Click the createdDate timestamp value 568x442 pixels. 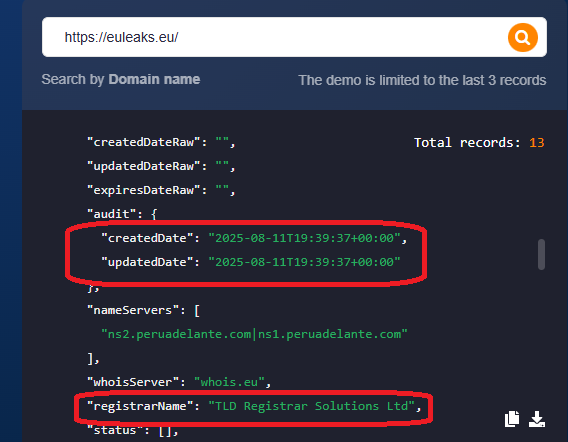[x=304, y=238]
